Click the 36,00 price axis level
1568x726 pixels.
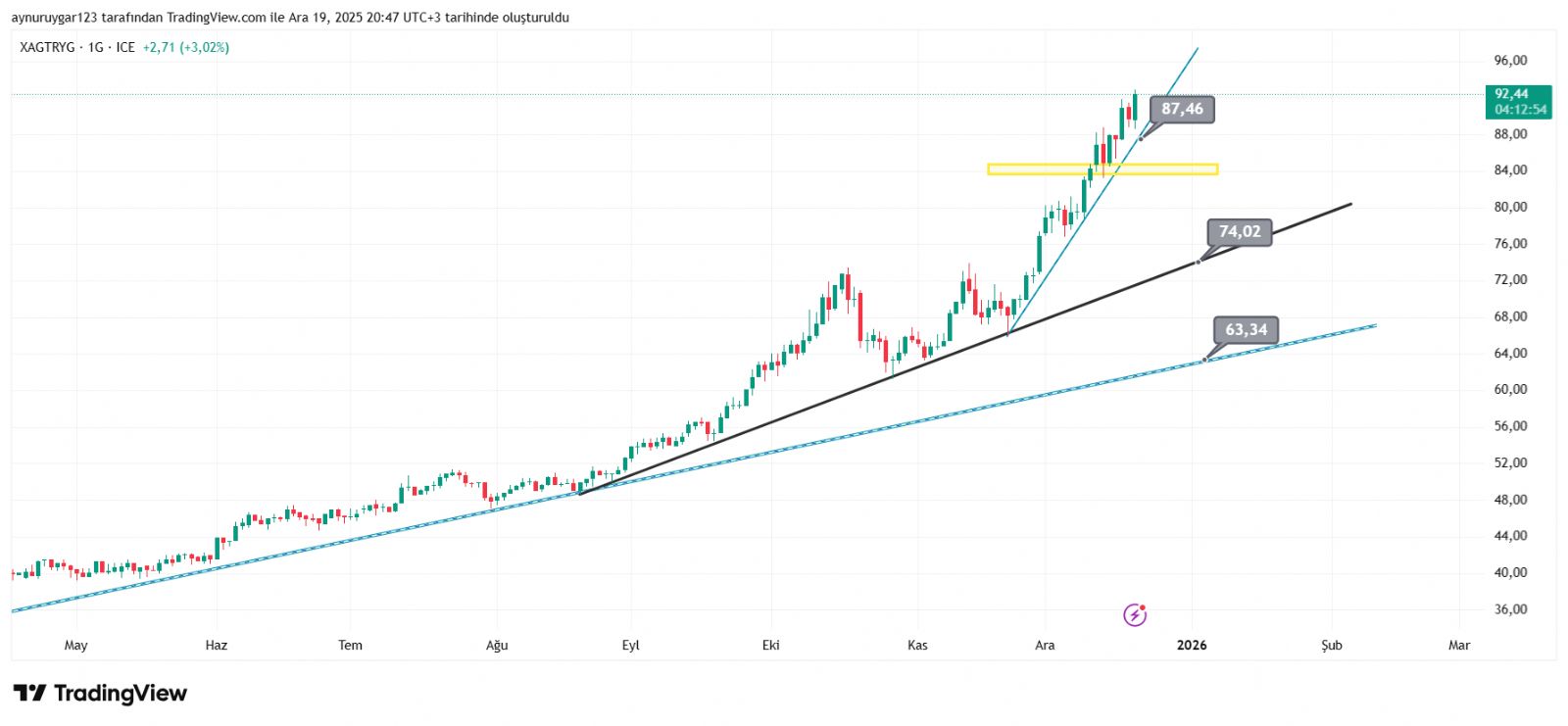(x=1510, y=609)
